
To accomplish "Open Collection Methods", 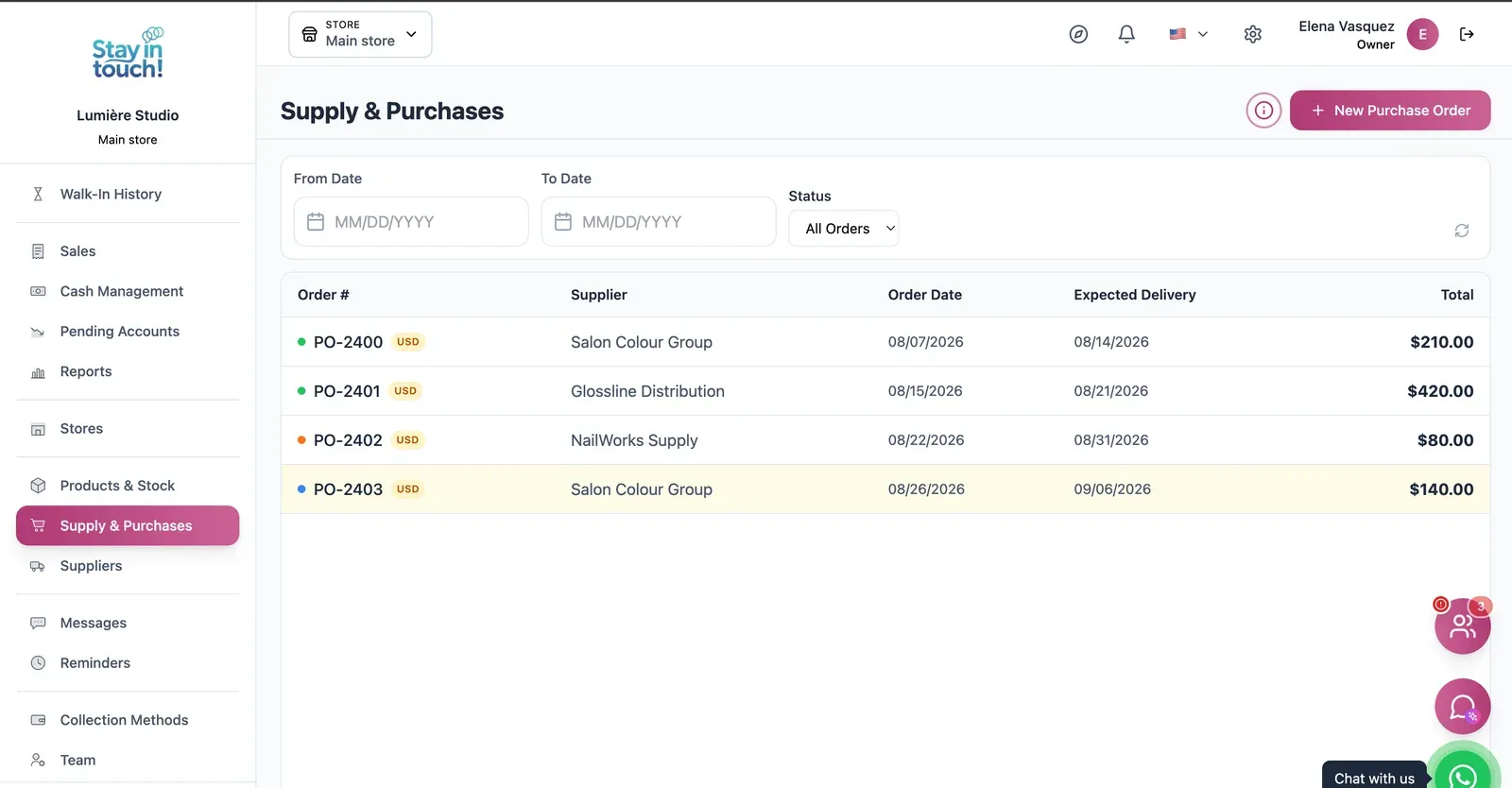I will [x=128, y=720].
